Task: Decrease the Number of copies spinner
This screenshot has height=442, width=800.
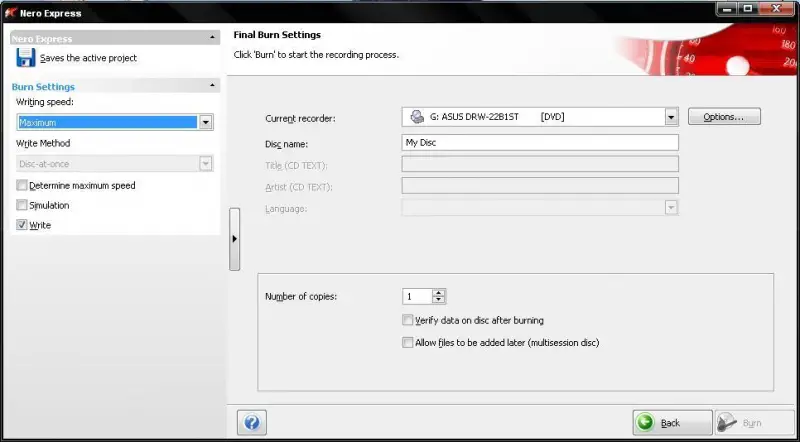Action: (x=439, y=300)
